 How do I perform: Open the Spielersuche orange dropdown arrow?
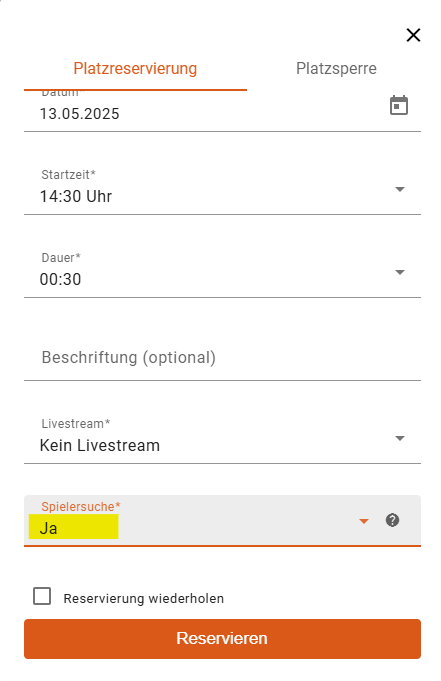tap(364, 521)
